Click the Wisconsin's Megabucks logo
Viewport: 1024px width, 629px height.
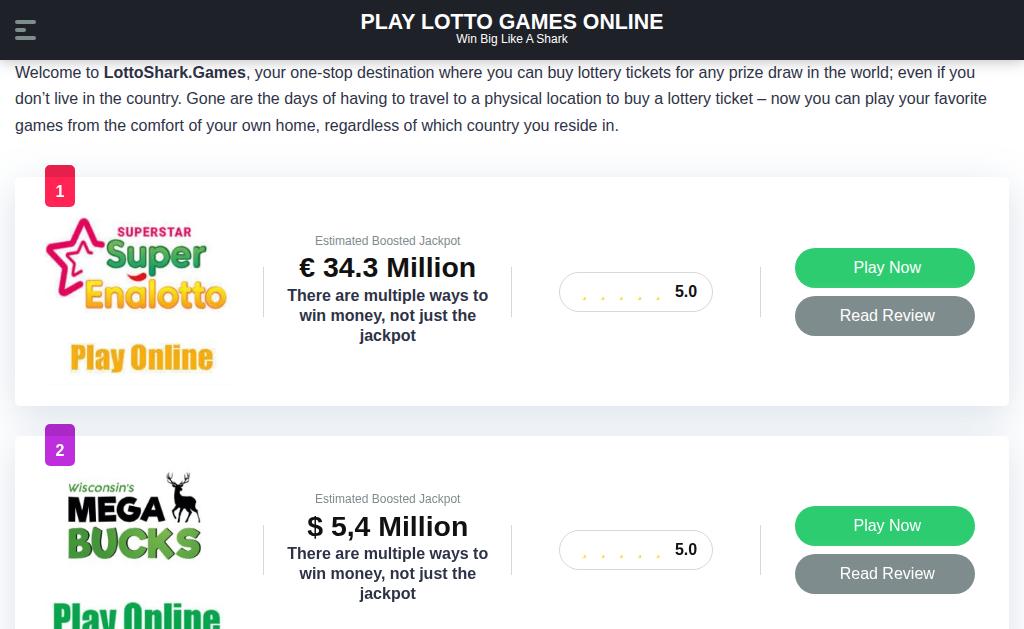135,516
